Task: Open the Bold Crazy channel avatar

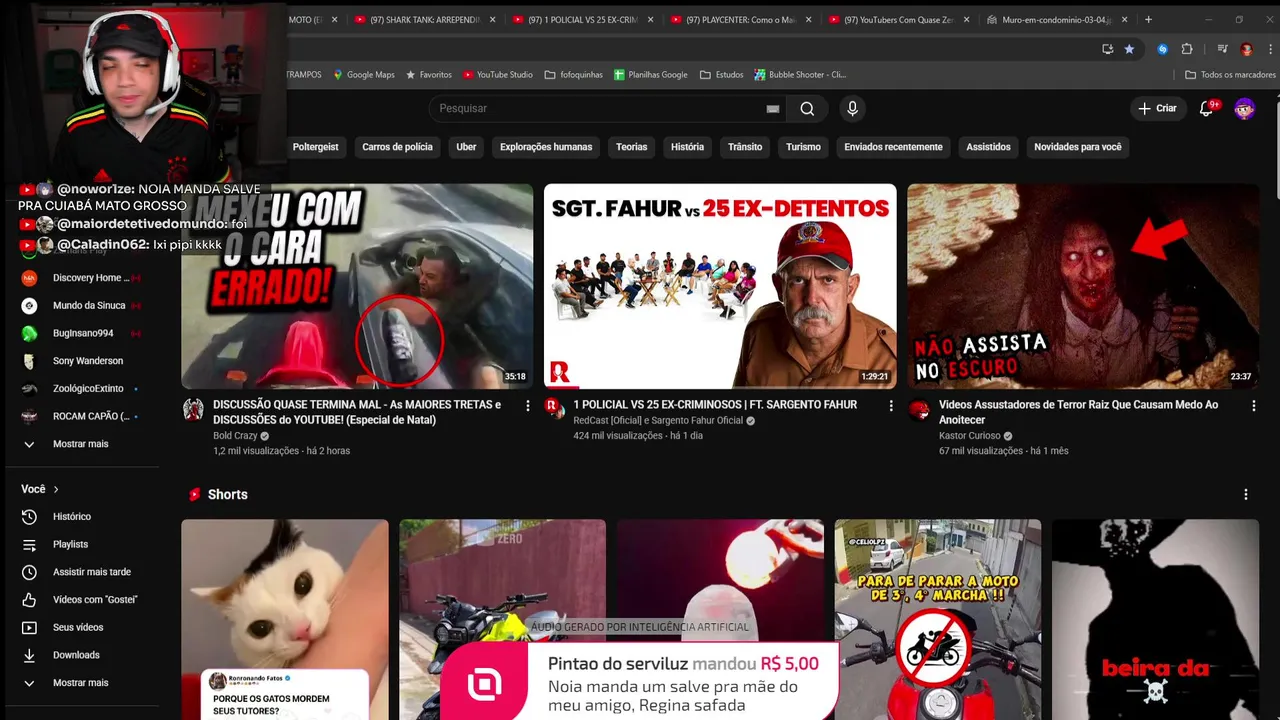Action: 193,409
